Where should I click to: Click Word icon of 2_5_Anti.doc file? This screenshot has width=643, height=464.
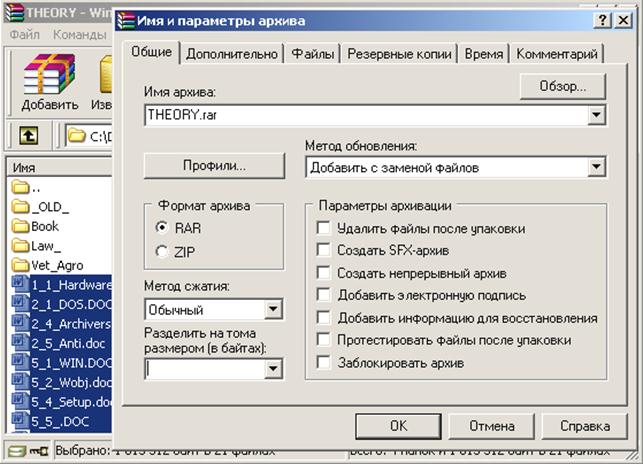(20, 343)
